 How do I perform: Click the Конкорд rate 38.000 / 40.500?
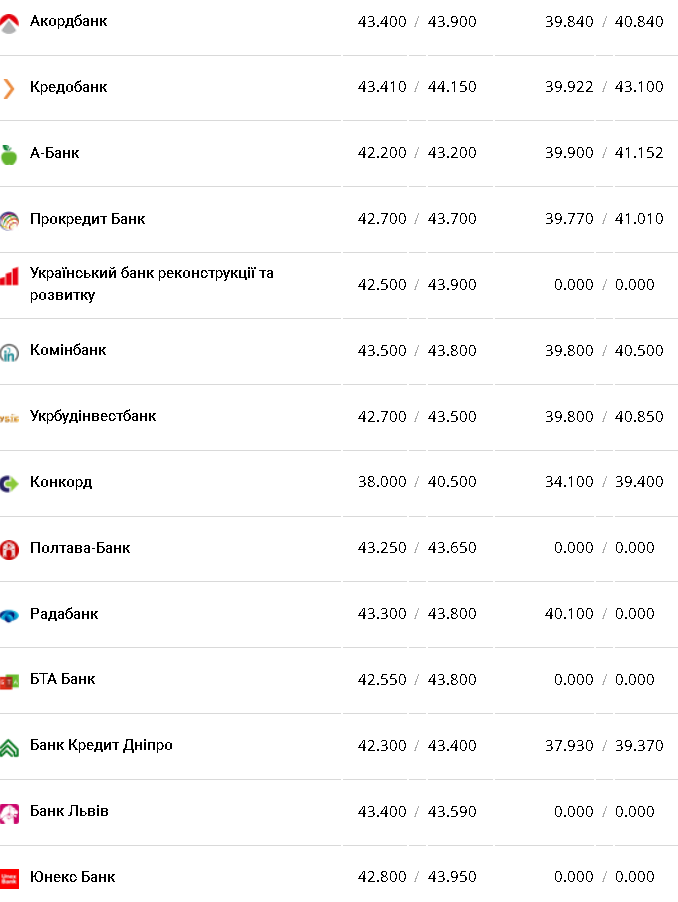[417, 482]
